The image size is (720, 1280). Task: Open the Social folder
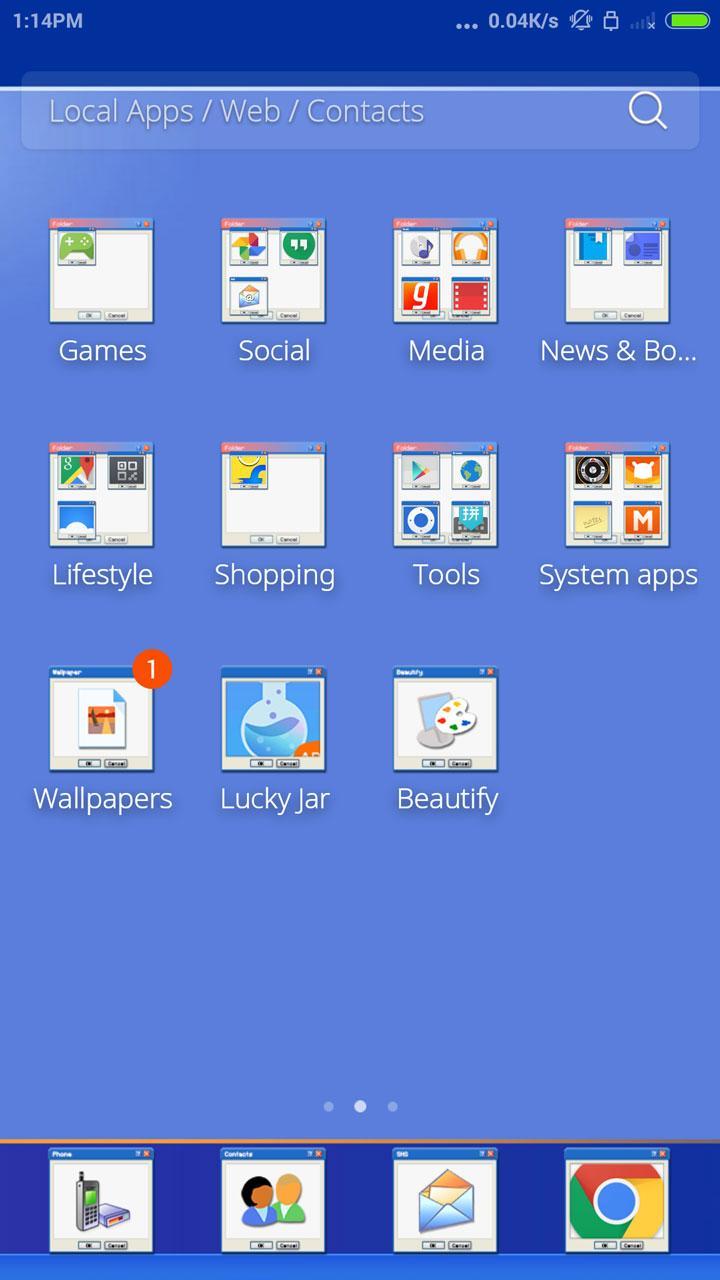[274, 271]
